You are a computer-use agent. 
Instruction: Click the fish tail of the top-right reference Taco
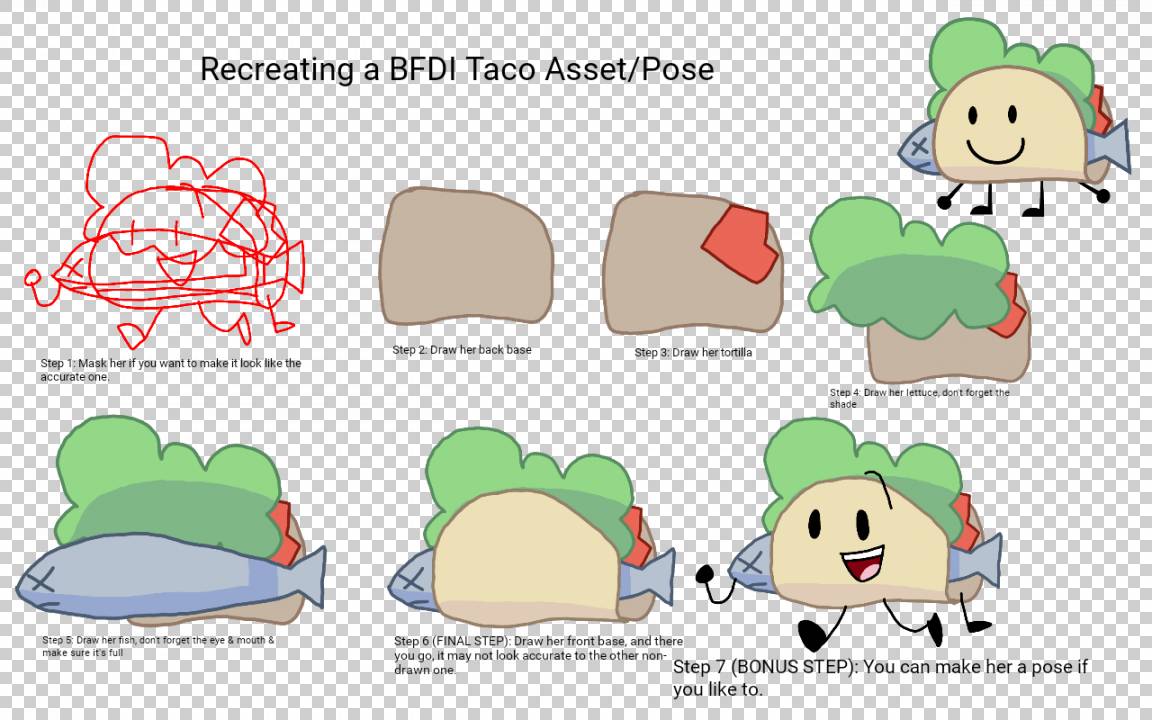pyautogui.click(x=1112, y=147)
